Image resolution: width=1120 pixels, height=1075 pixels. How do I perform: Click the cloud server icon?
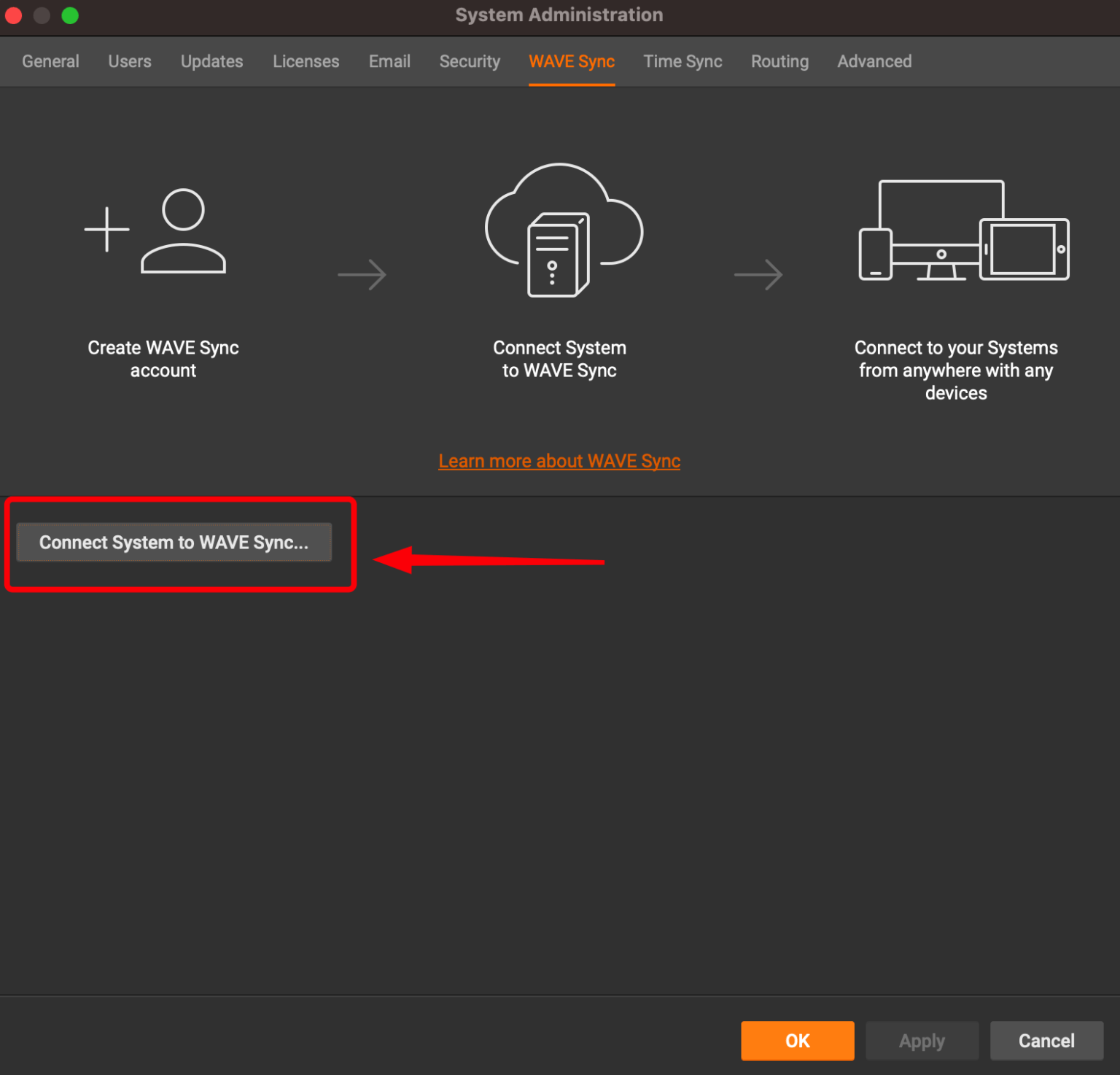(x=564, y=230)
